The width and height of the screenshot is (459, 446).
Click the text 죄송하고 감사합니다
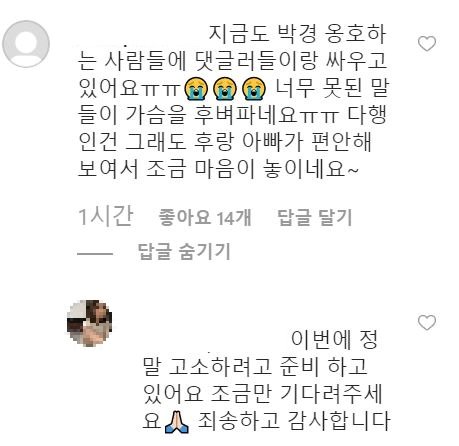pos(294,421)
